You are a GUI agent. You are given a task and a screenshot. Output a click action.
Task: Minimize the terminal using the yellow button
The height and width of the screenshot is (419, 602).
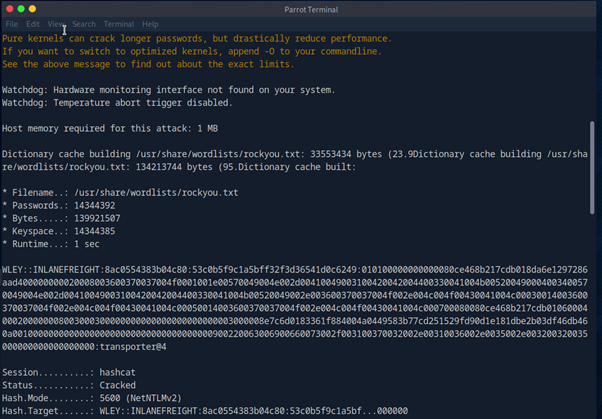(20, 9)
